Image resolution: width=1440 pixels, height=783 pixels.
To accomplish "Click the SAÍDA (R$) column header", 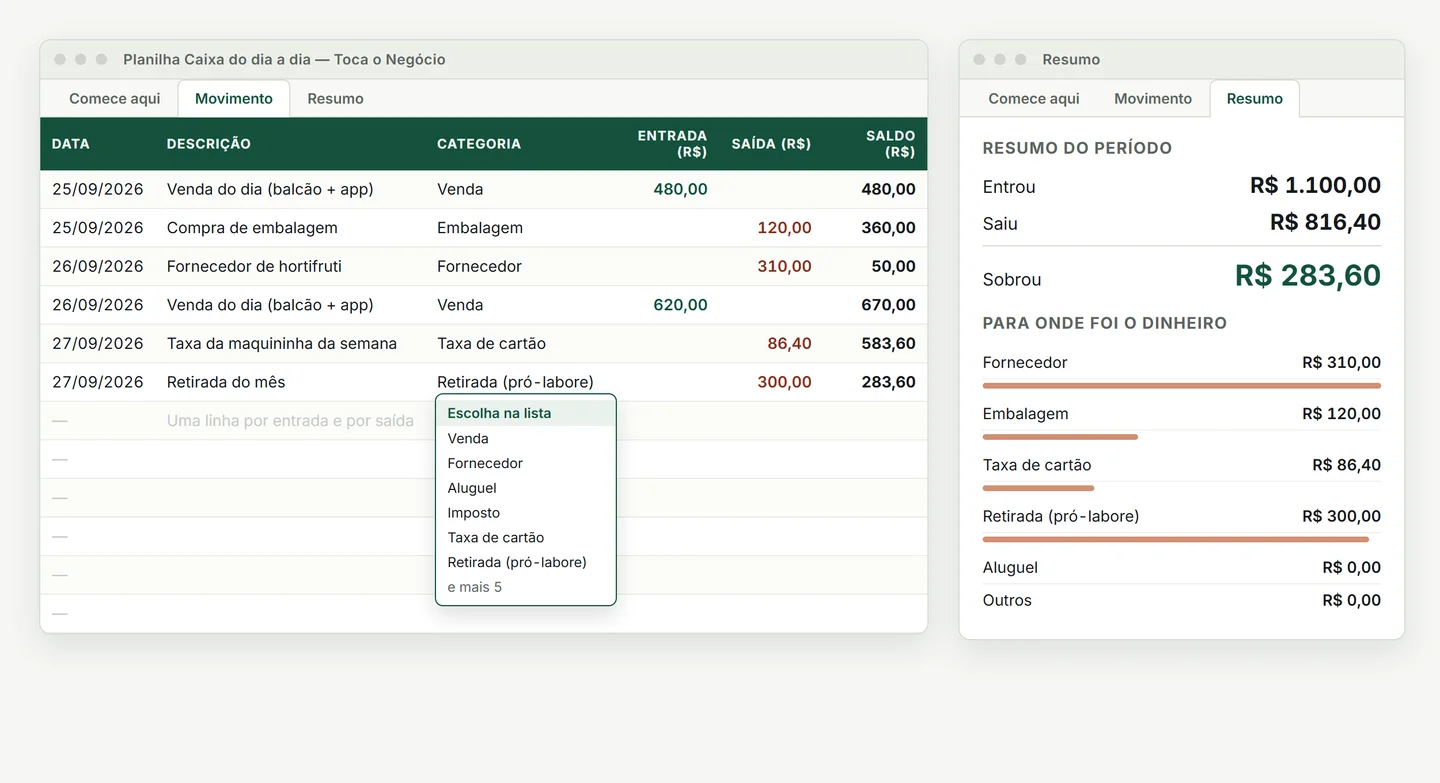I will tap(771, 144).
